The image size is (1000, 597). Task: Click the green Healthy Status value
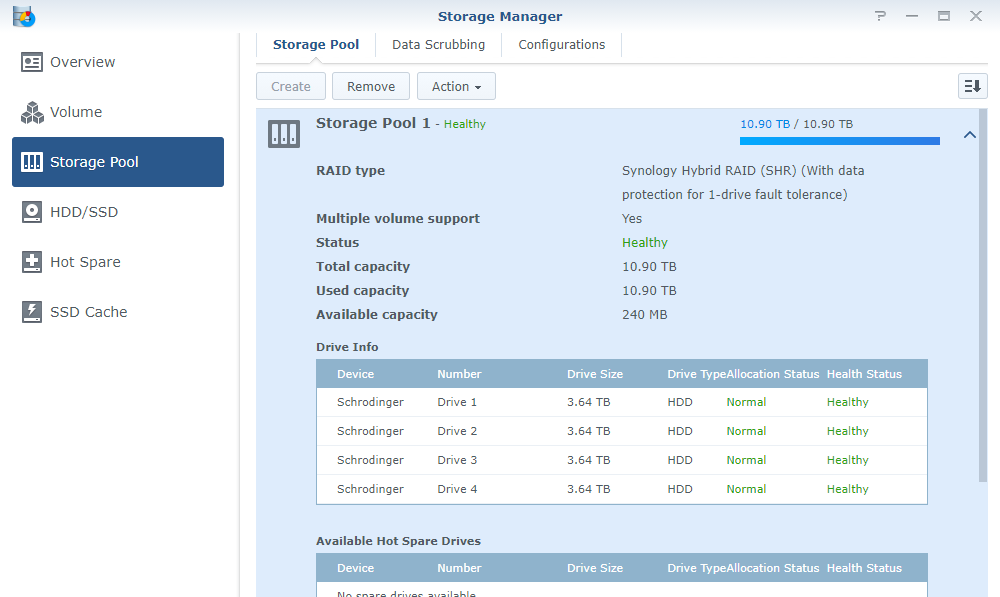coord(645,242)
